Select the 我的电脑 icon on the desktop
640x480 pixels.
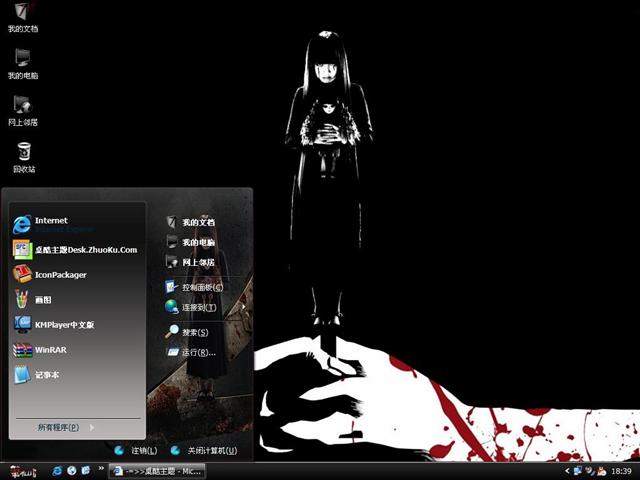(x=23, y=64)
